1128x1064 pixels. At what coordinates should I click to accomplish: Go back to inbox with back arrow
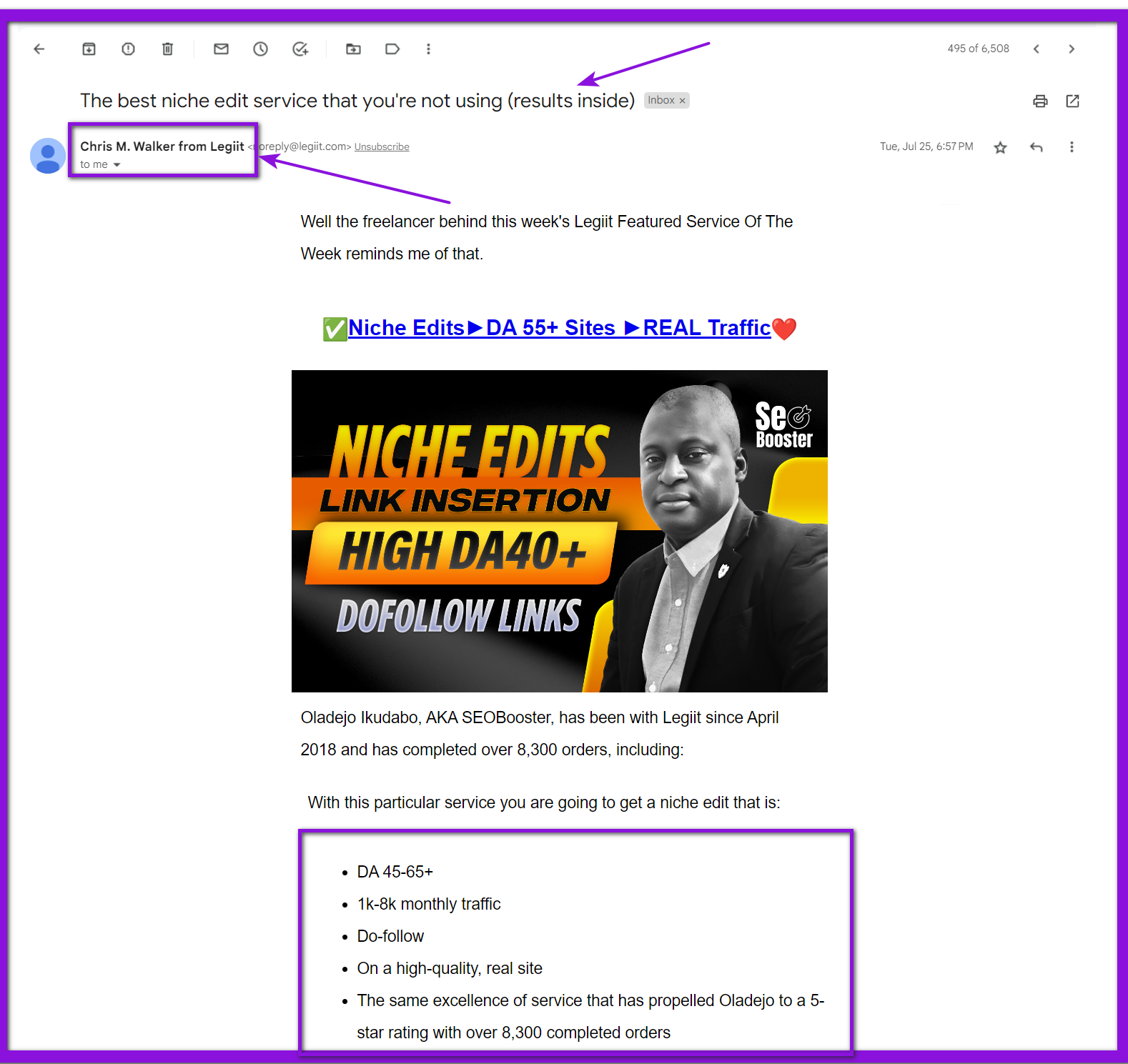click(39, 49)
